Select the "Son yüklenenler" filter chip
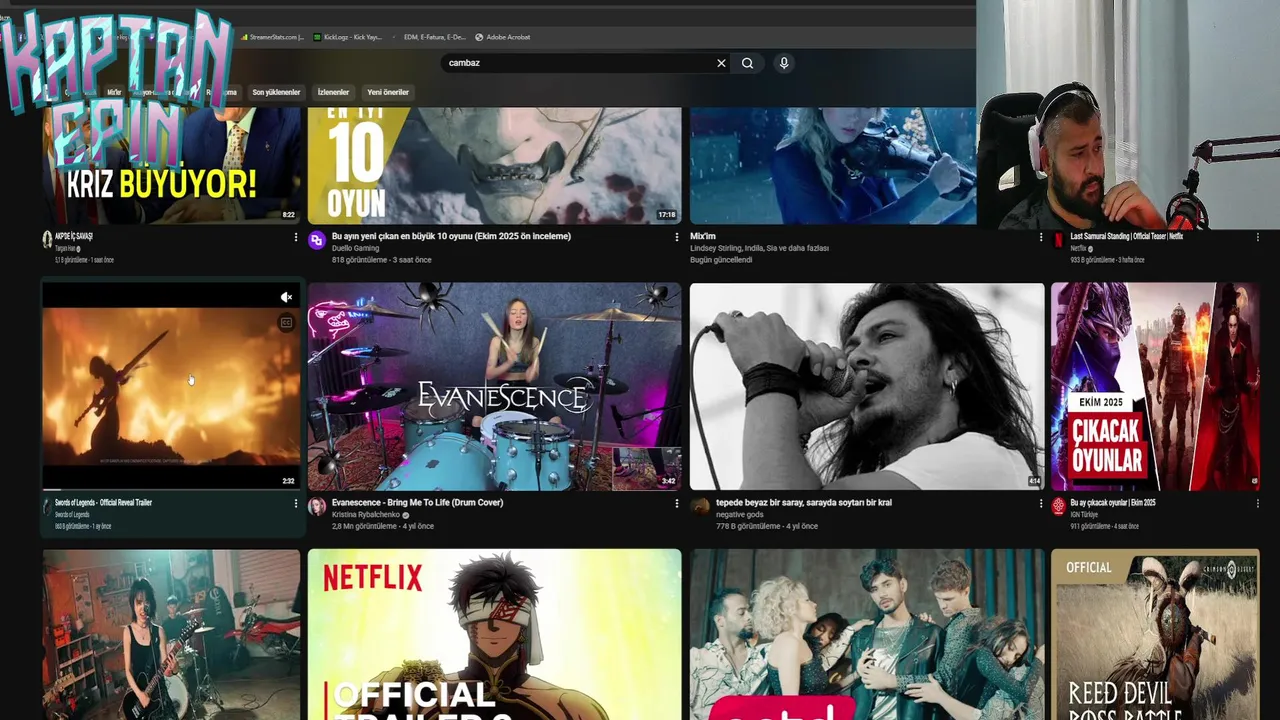The image size is (1280, 720). click(x=276, y=92)
